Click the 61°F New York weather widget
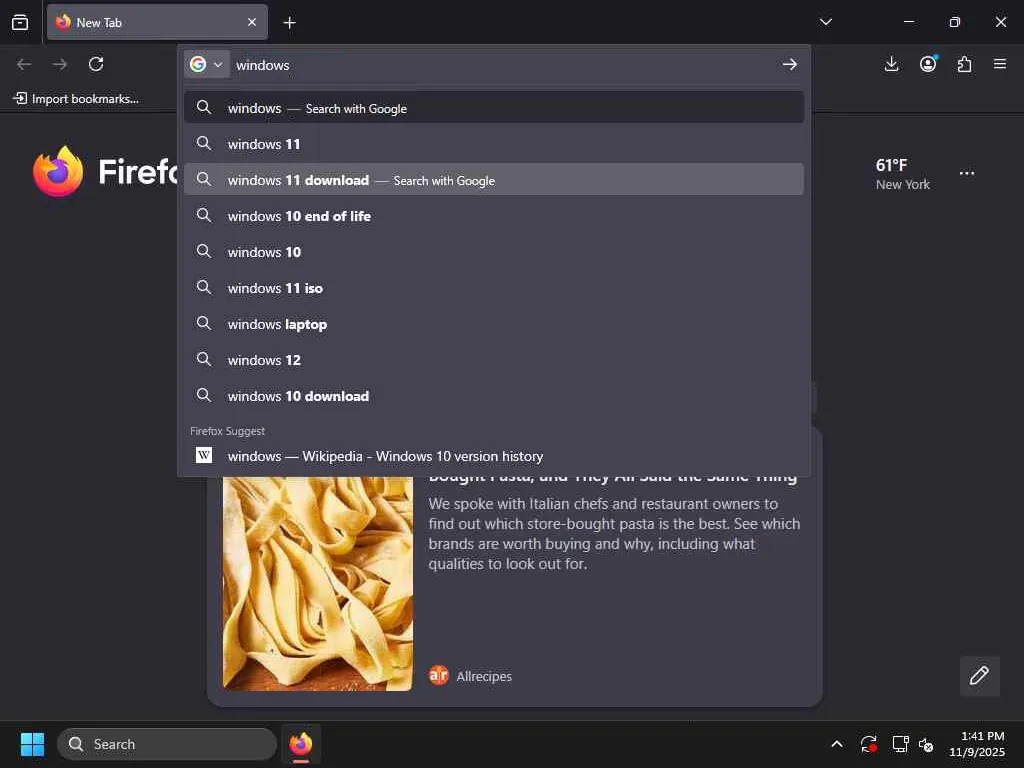 click(903, 174)
